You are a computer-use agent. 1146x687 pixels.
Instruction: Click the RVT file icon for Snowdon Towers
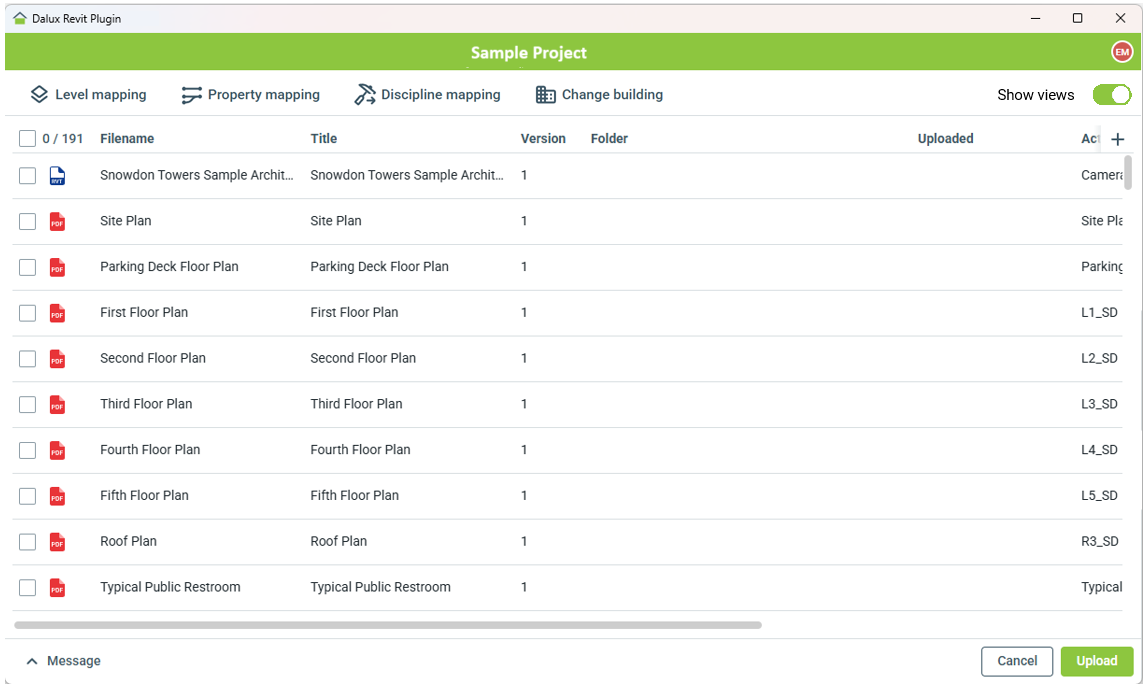(57, 175)
